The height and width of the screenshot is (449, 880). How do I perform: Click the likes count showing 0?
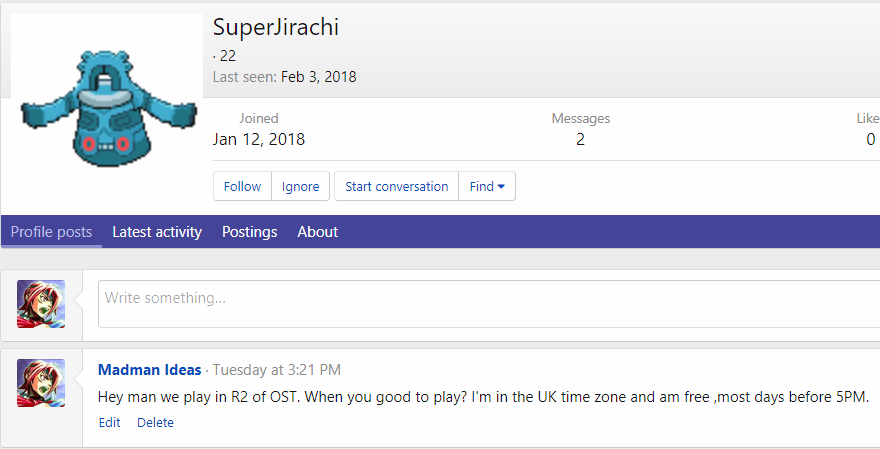click(870, 140)
